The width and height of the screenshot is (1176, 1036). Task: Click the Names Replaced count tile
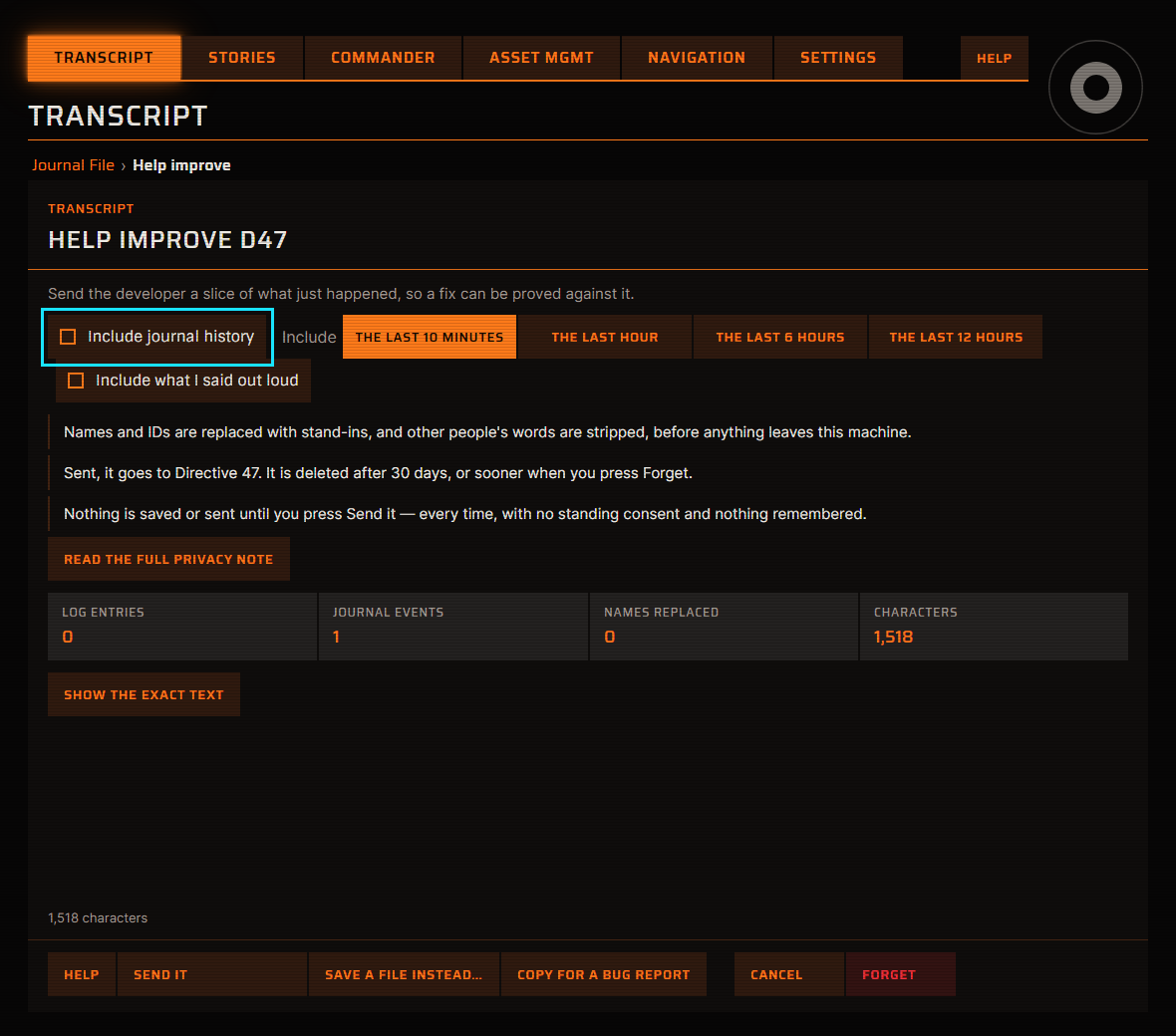[724, 626]
